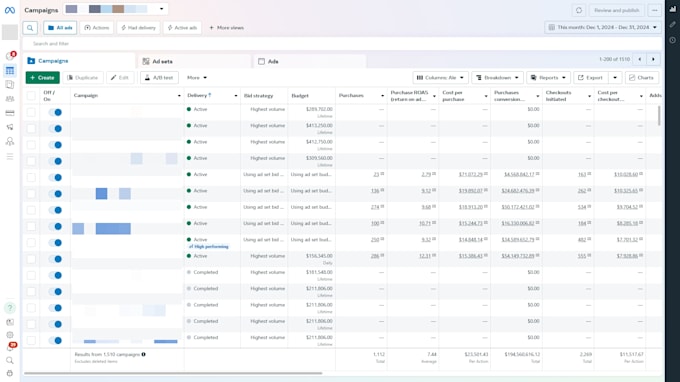The height and width of the screenshot is (382, 680).
Task: Select the Actions view button
Action: click(x=96, y=28)
